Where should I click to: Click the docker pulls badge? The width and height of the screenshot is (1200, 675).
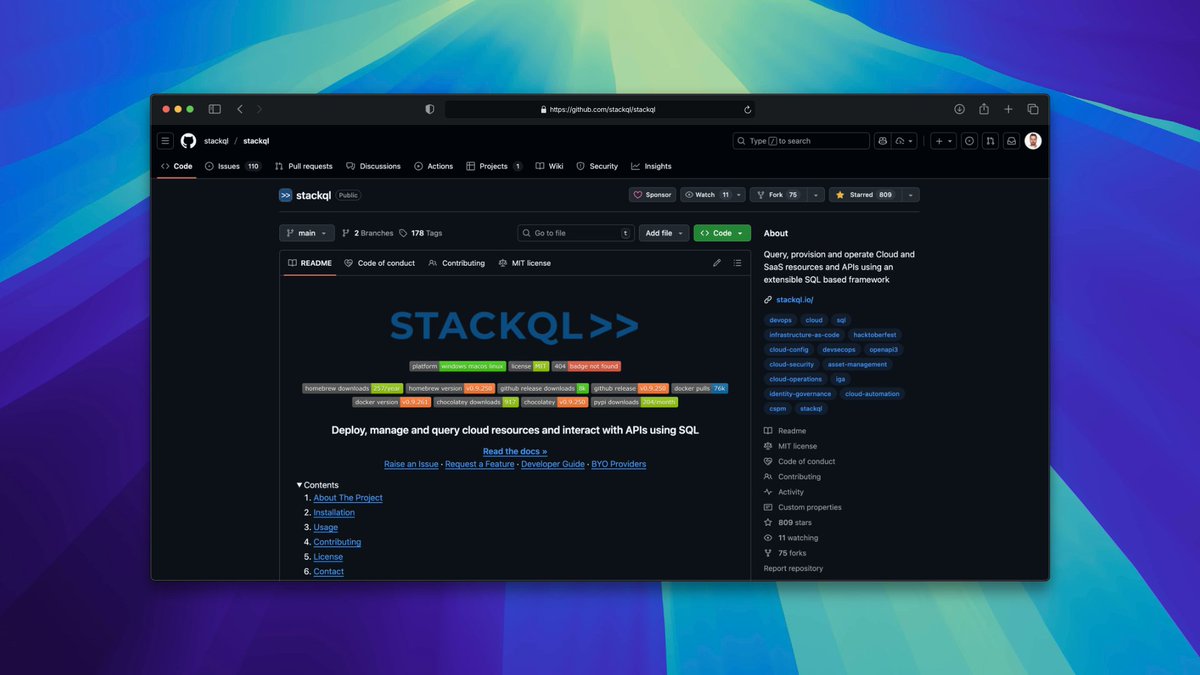[700, 388]
